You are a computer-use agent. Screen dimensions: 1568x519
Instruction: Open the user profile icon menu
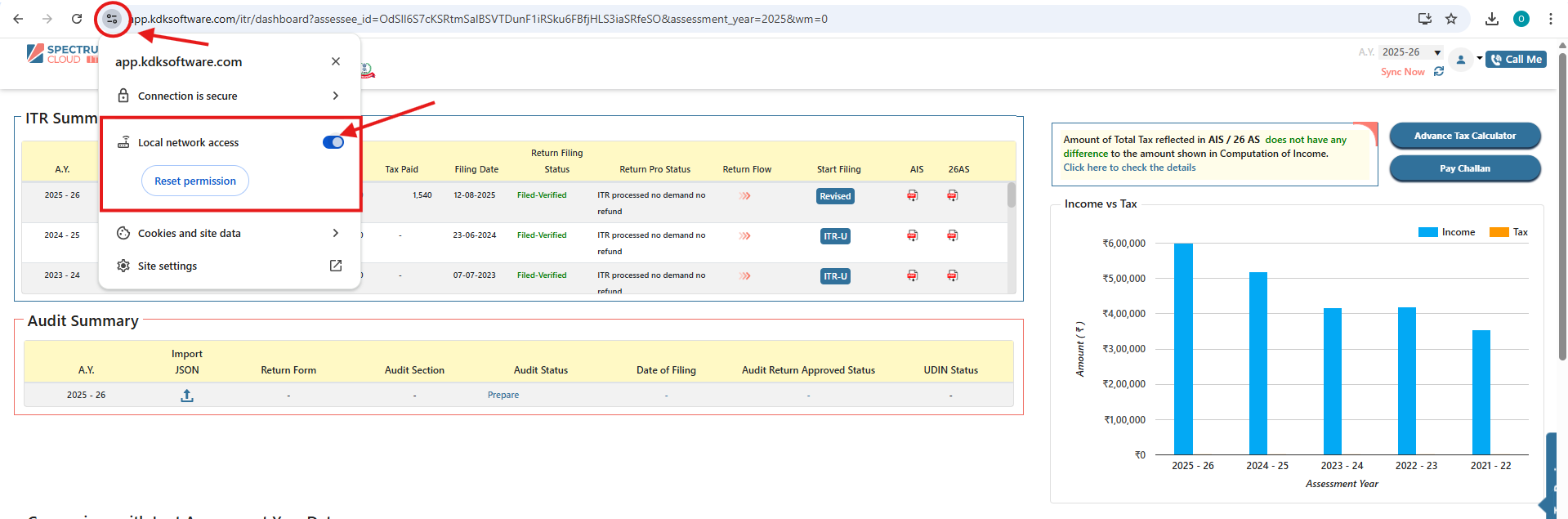[x=1461, y=60]
